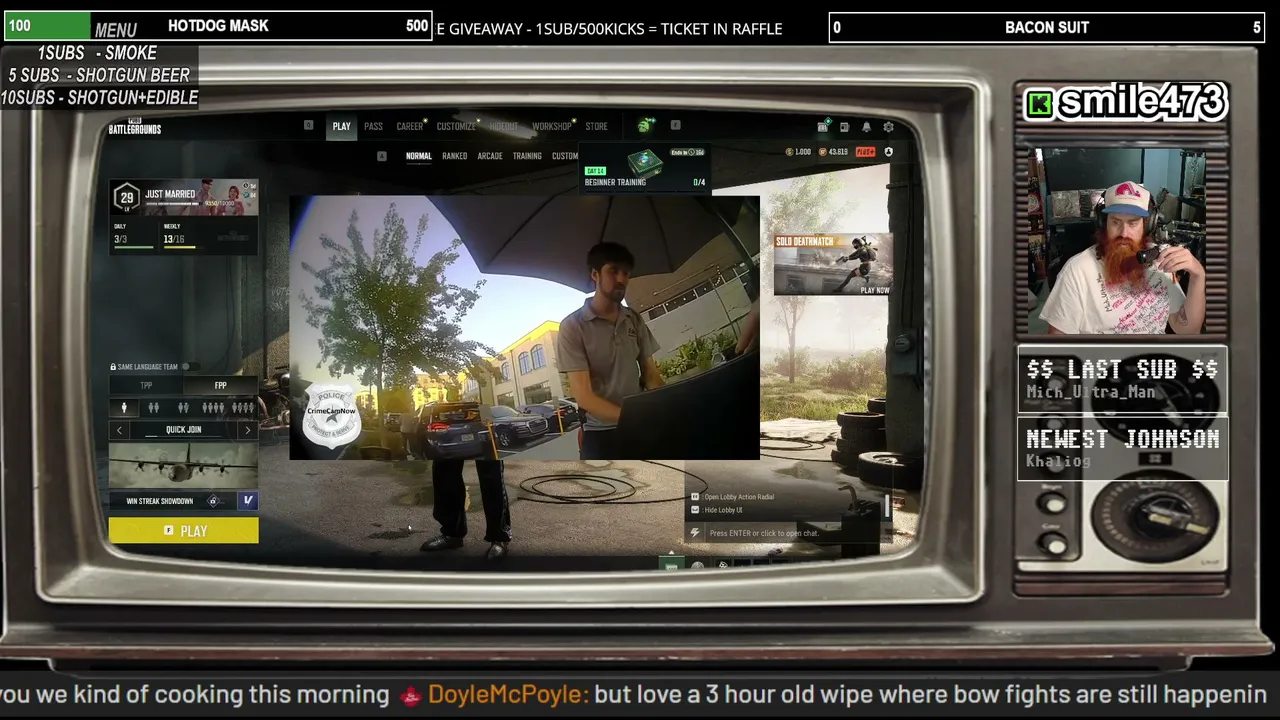This screenshot has width=1280, height=720.
Task: Click the airplane map preview image
Action: point(183,465)
